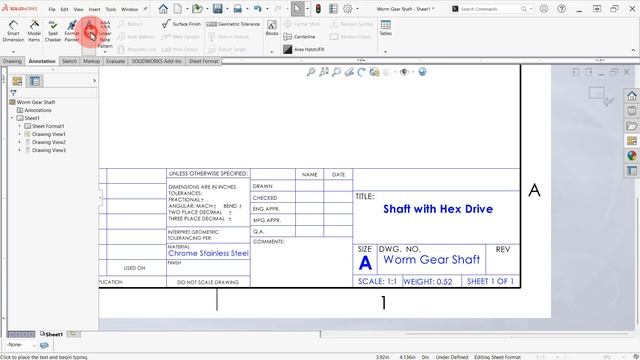Pin the menu bar with pushpin
The image size is (640, 360).
coord(145,9)
